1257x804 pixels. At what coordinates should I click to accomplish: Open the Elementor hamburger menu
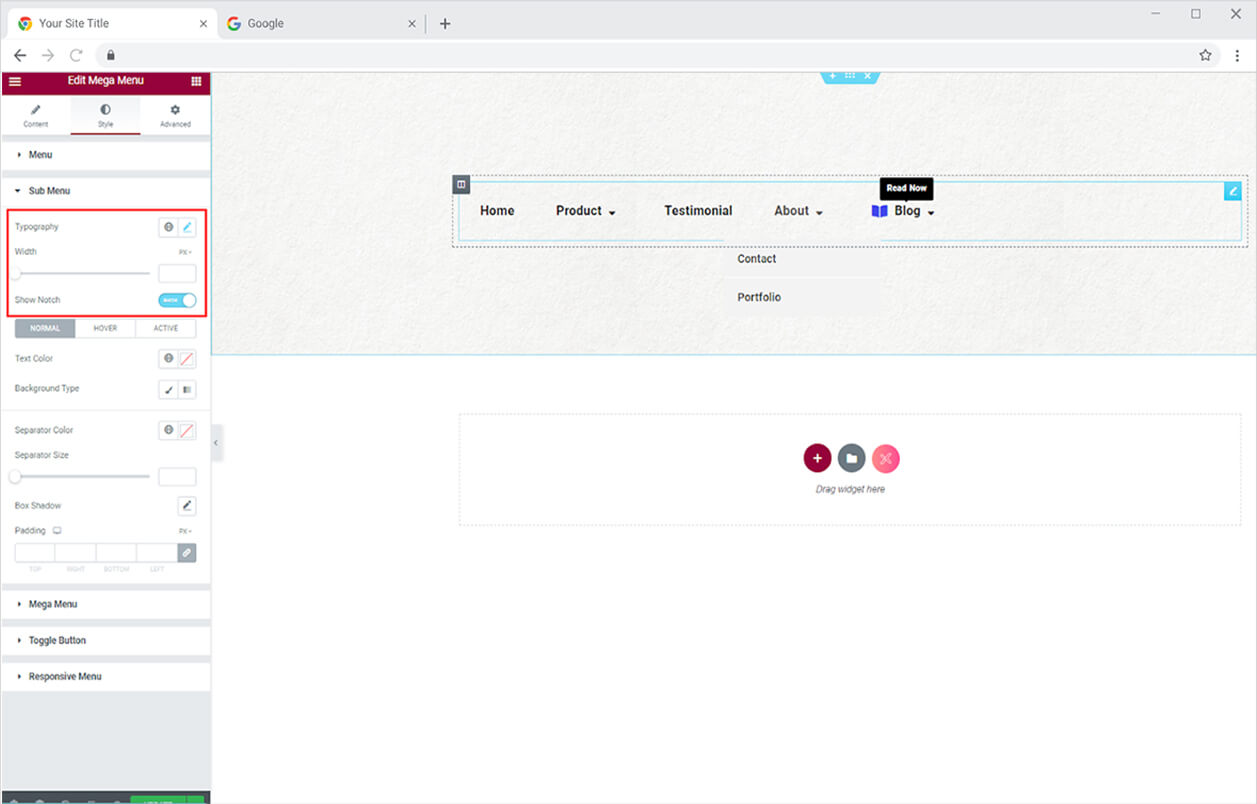[x=15, y=81]
